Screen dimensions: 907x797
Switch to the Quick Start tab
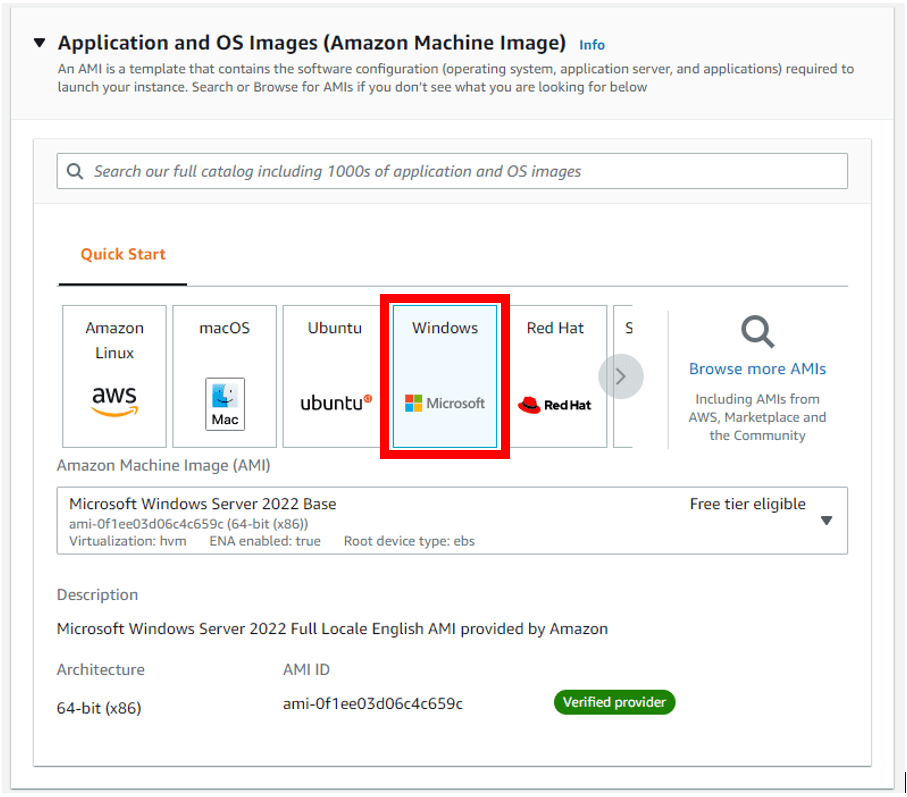(123, 254)
